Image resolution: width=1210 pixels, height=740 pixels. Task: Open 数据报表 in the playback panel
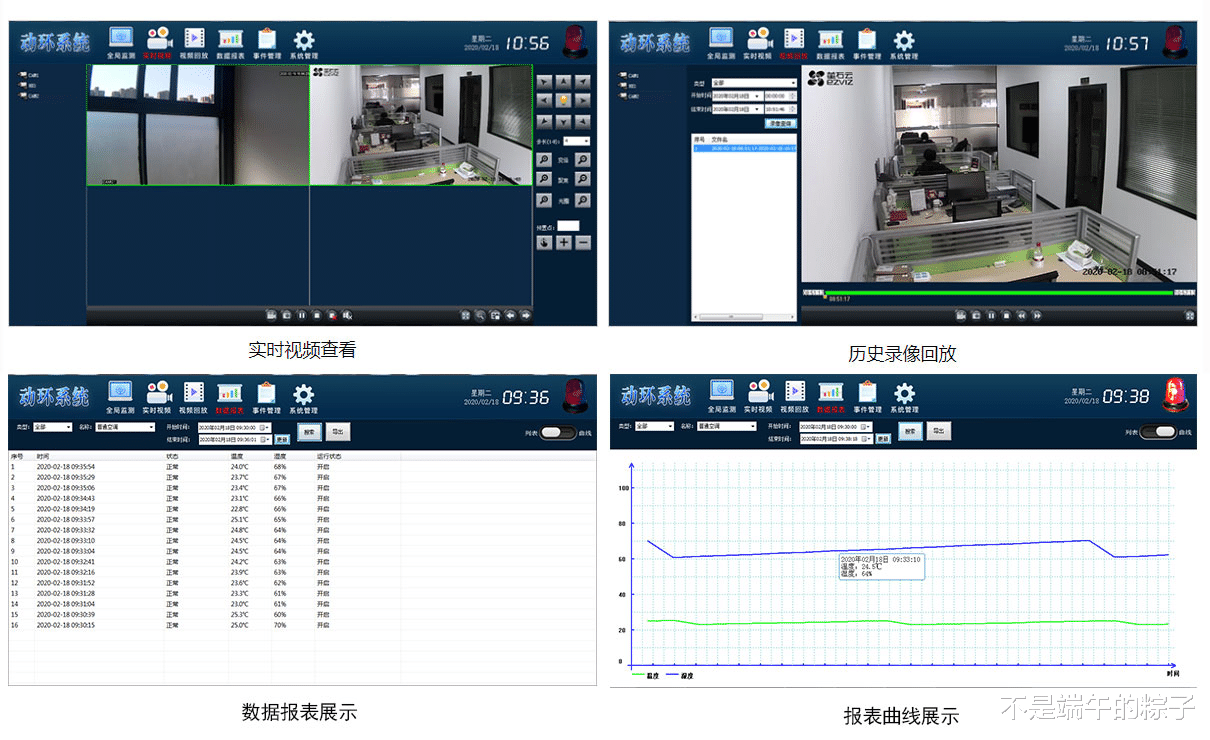(830, 44)
